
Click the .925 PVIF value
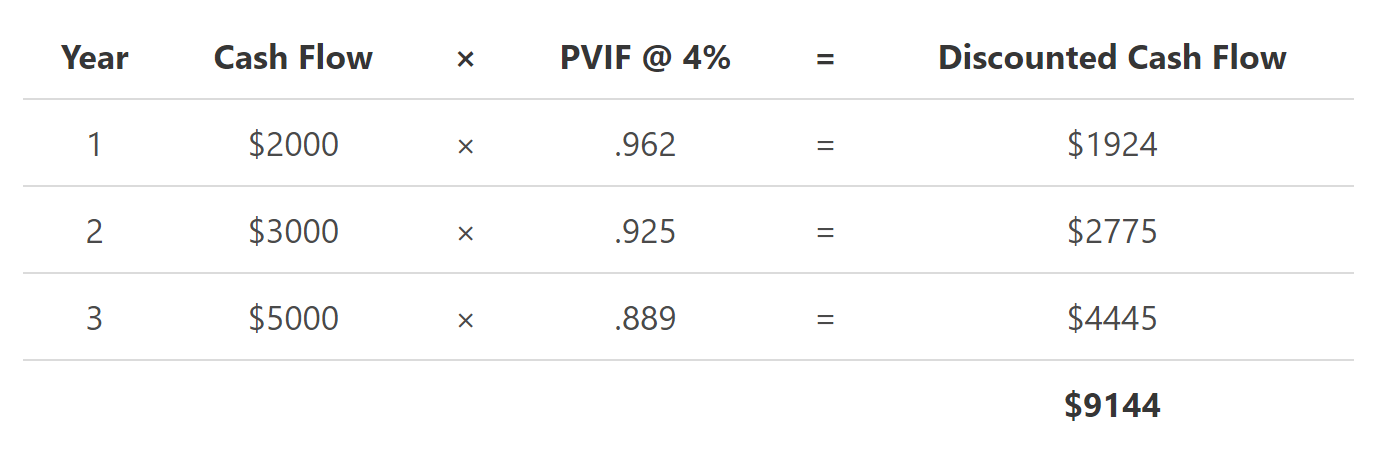pos(645,232)
